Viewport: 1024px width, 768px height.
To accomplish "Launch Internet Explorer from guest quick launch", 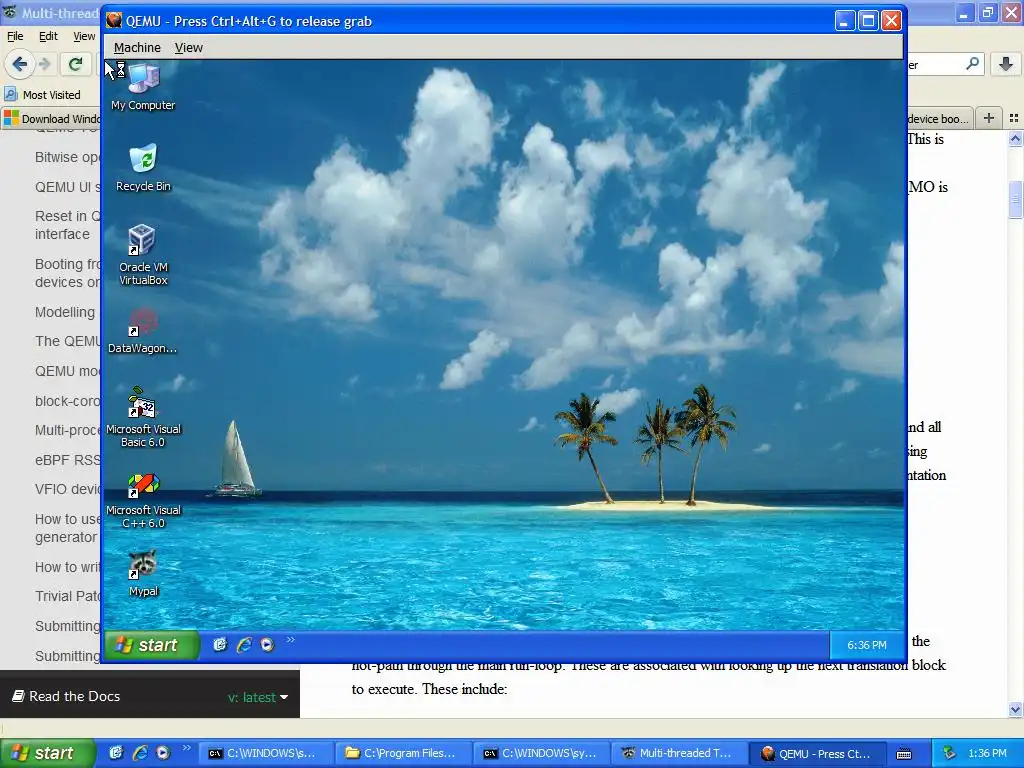I will (244, 645).
